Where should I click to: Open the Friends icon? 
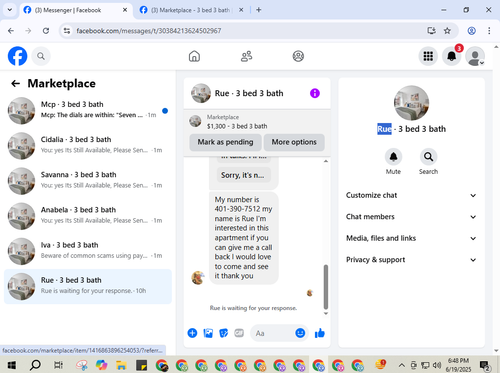(247, 56)
